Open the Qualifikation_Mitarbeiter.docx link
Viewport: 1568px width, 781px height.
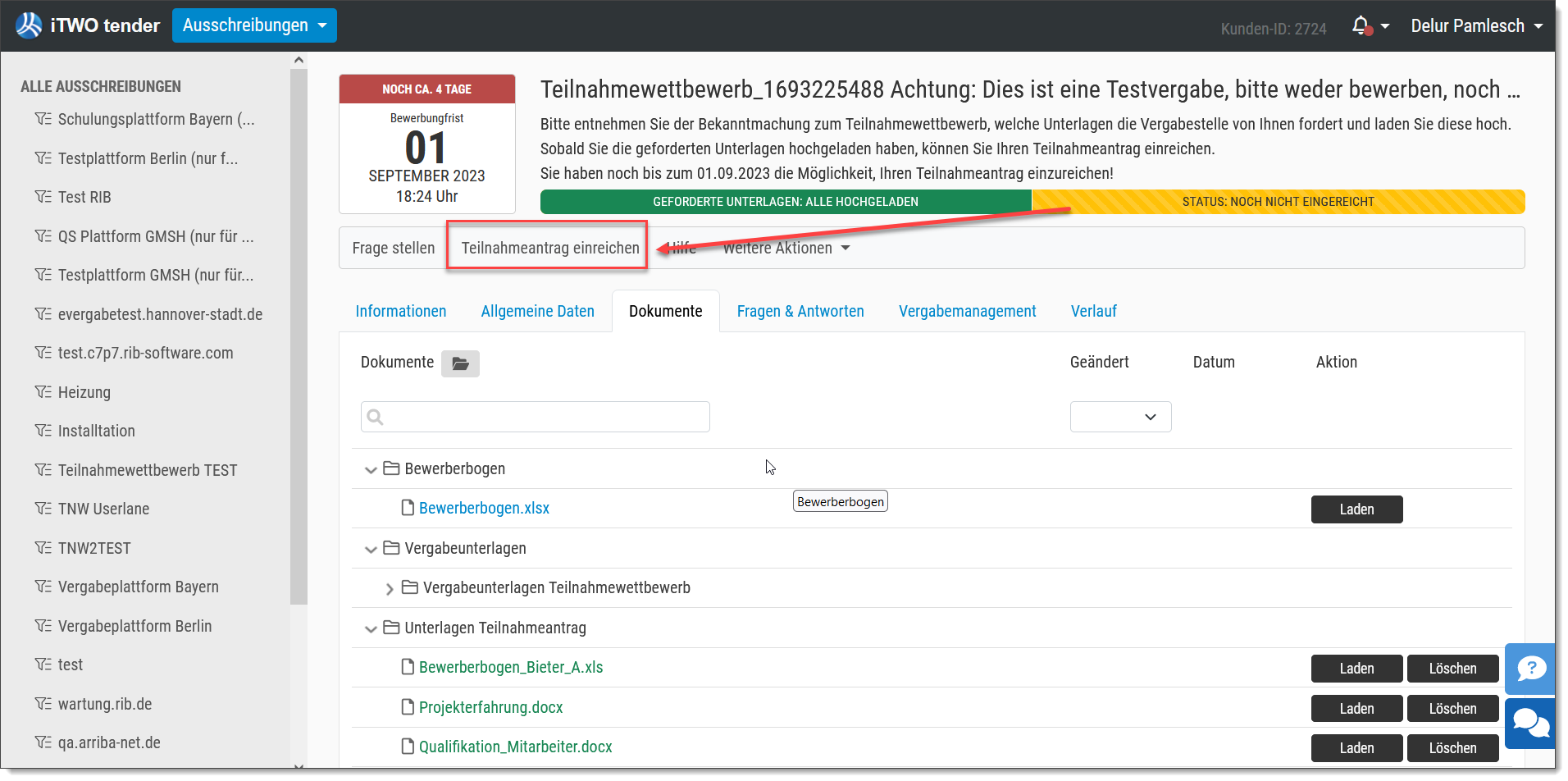[515, 747]
